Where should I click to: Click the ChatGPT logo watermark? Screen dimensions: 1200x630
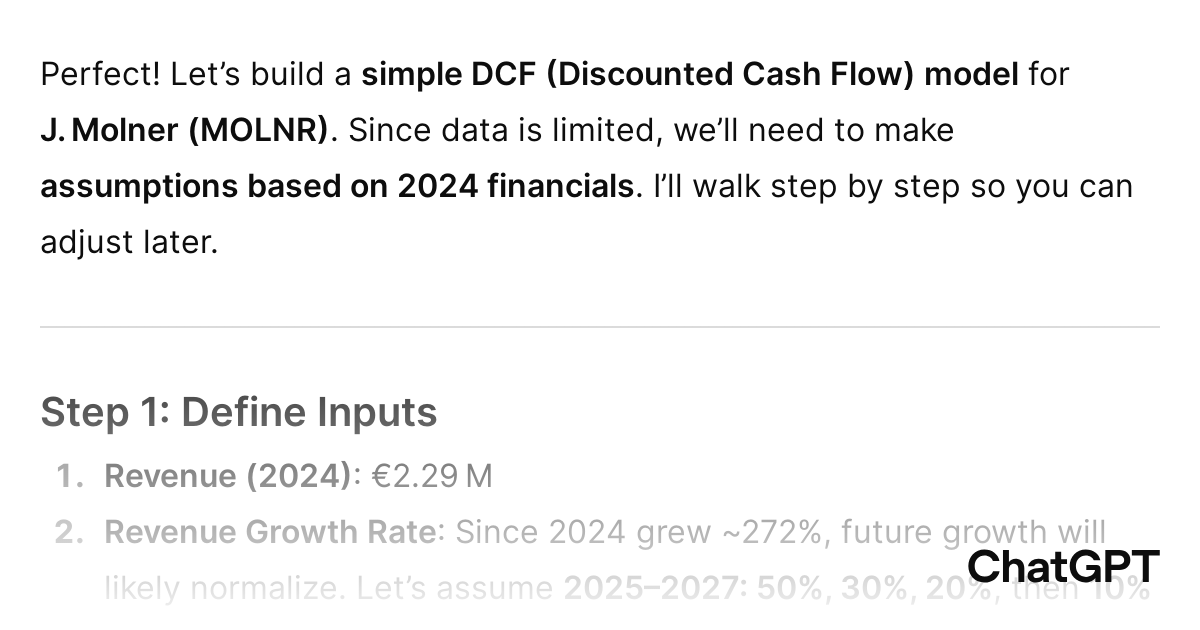click(x=1063, y=567)
